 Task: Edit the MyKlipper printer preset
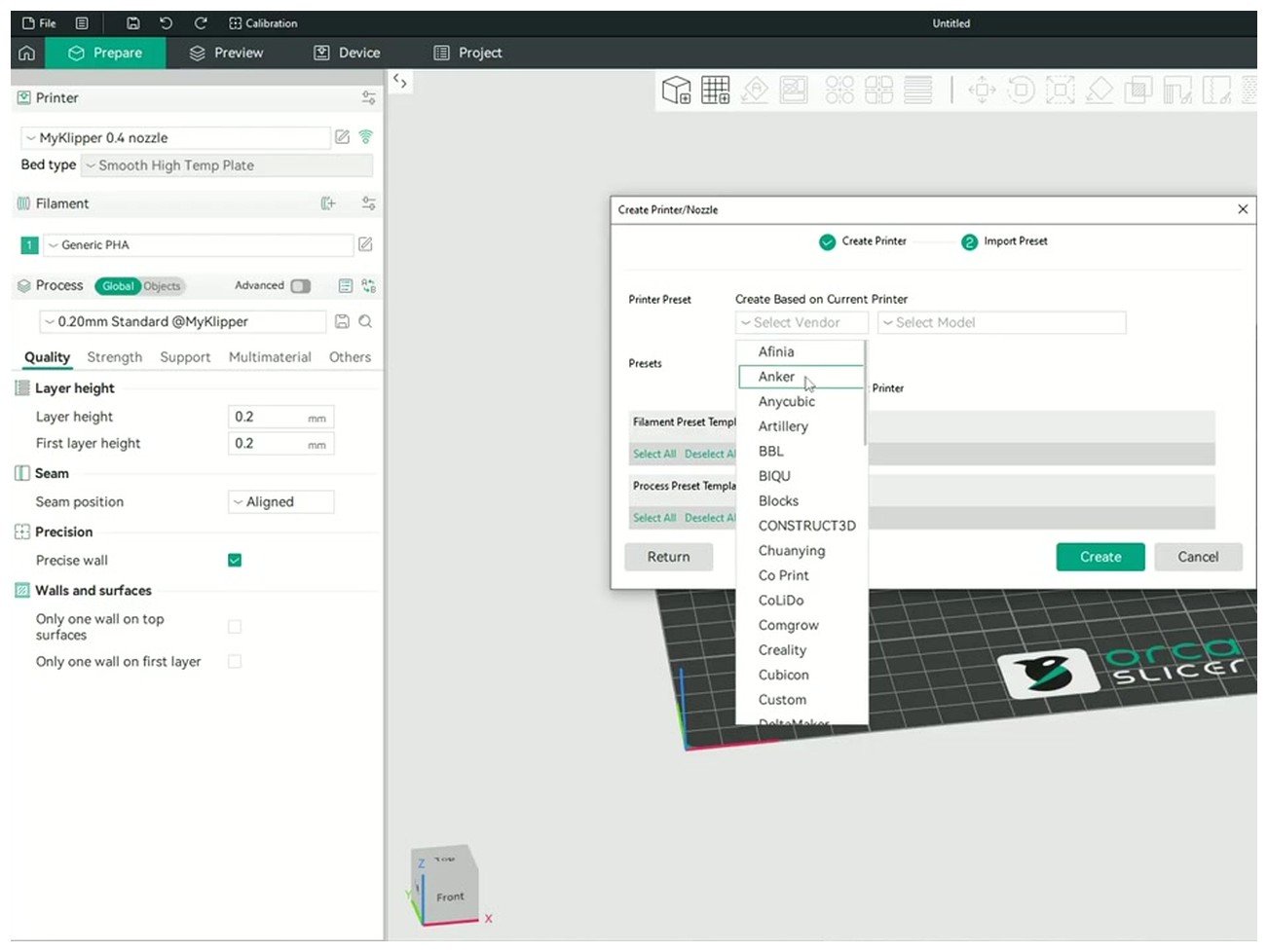click(342, 137)
